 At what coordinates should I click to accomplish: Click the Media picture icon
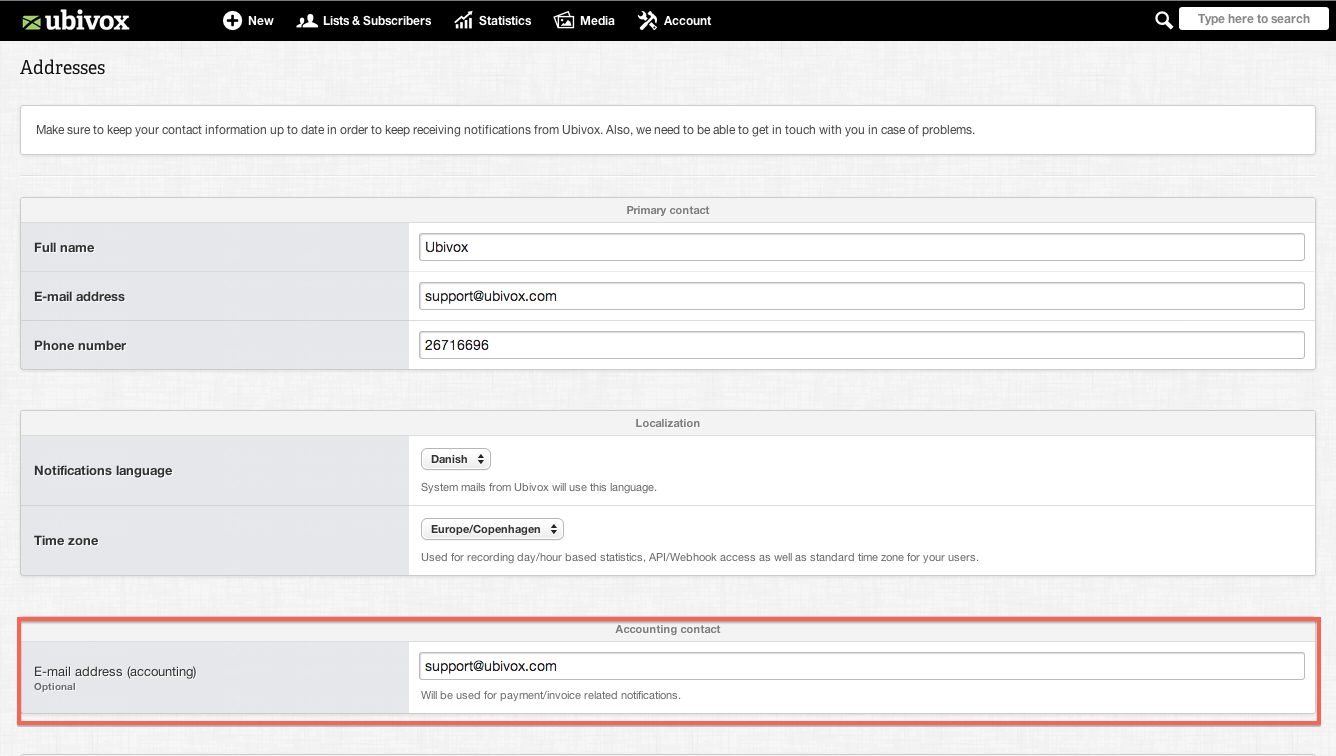pos(564,20)
